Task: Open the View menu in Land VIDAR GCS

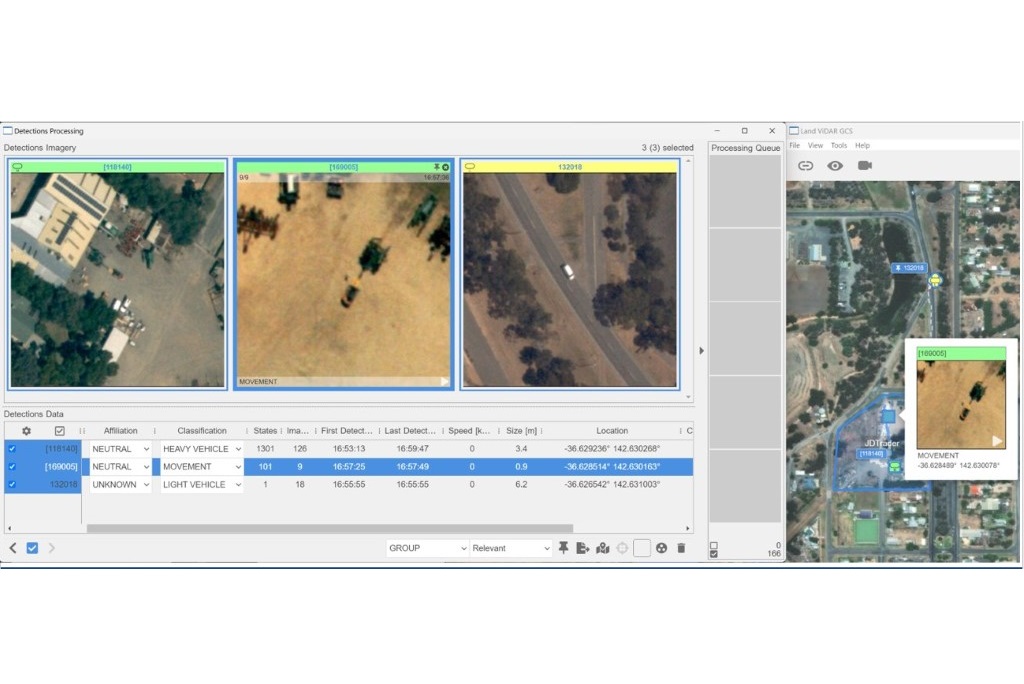Action: click(x=815, y=145)
